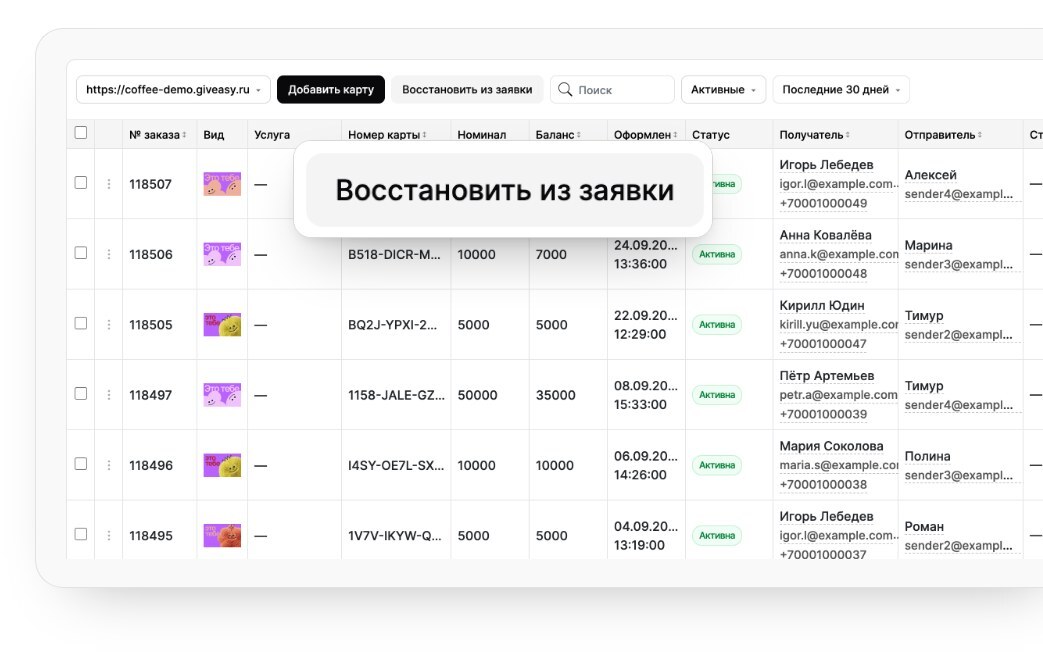Click card number 1V7V-IKYW-Q...

pos(394,535)
